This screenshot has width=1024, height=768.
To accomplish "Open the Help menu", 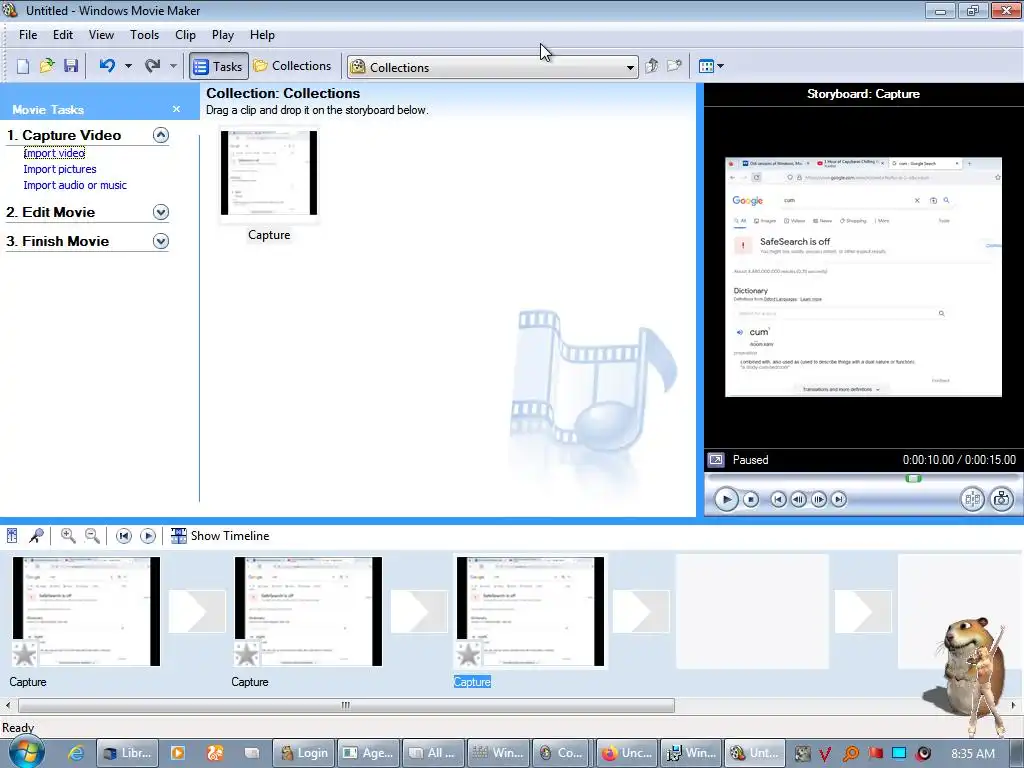I will (263, 35).
